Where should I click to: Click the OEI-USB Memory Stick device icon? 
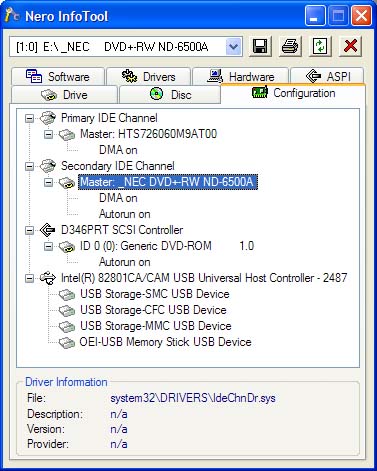(x=67, y=342)
